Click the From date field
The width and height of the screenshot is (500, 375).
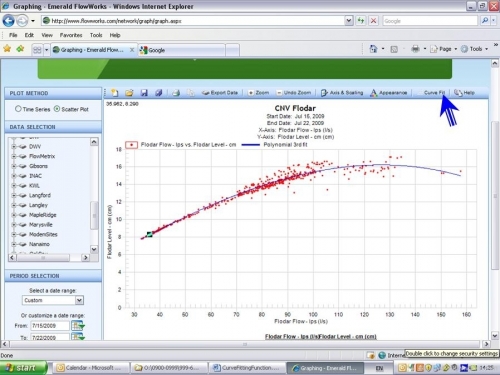click(x=50, y=326)
